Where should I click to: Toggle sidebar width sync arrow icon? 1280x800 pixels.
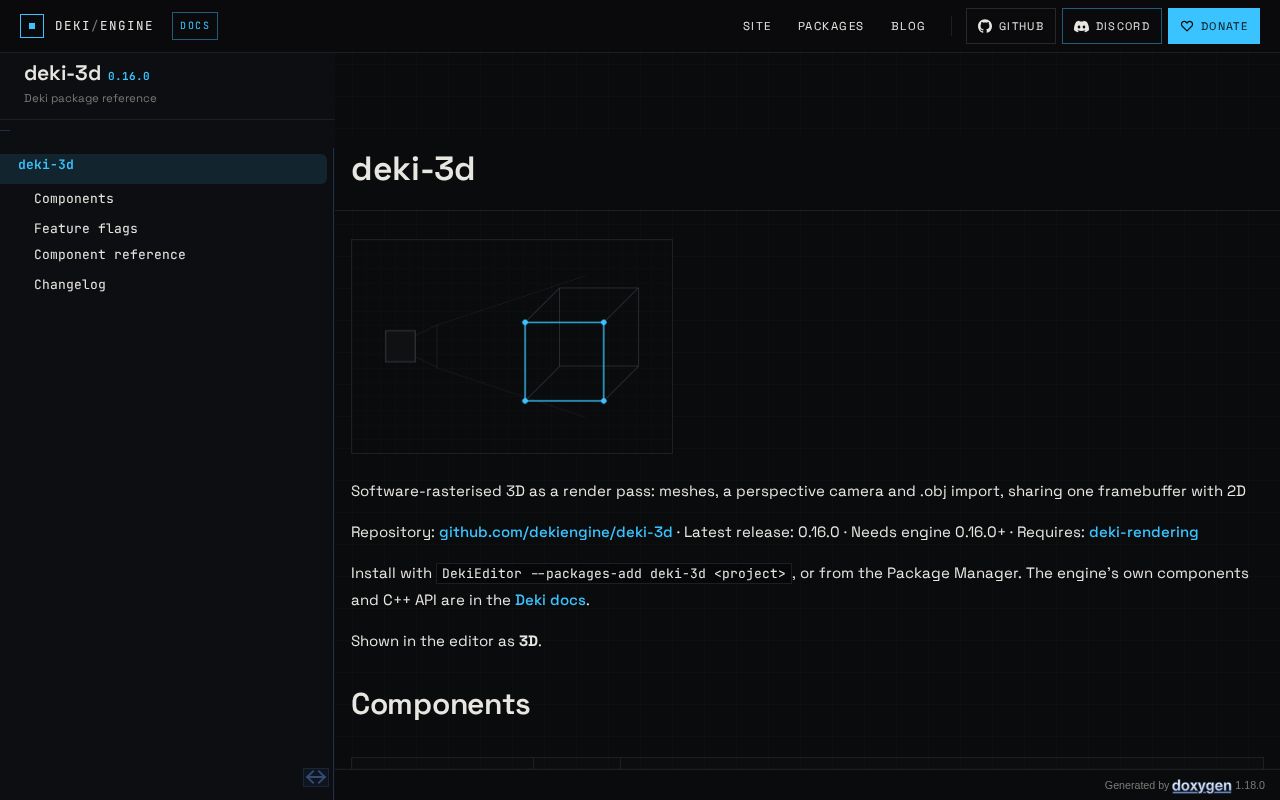tap(316, 777)
